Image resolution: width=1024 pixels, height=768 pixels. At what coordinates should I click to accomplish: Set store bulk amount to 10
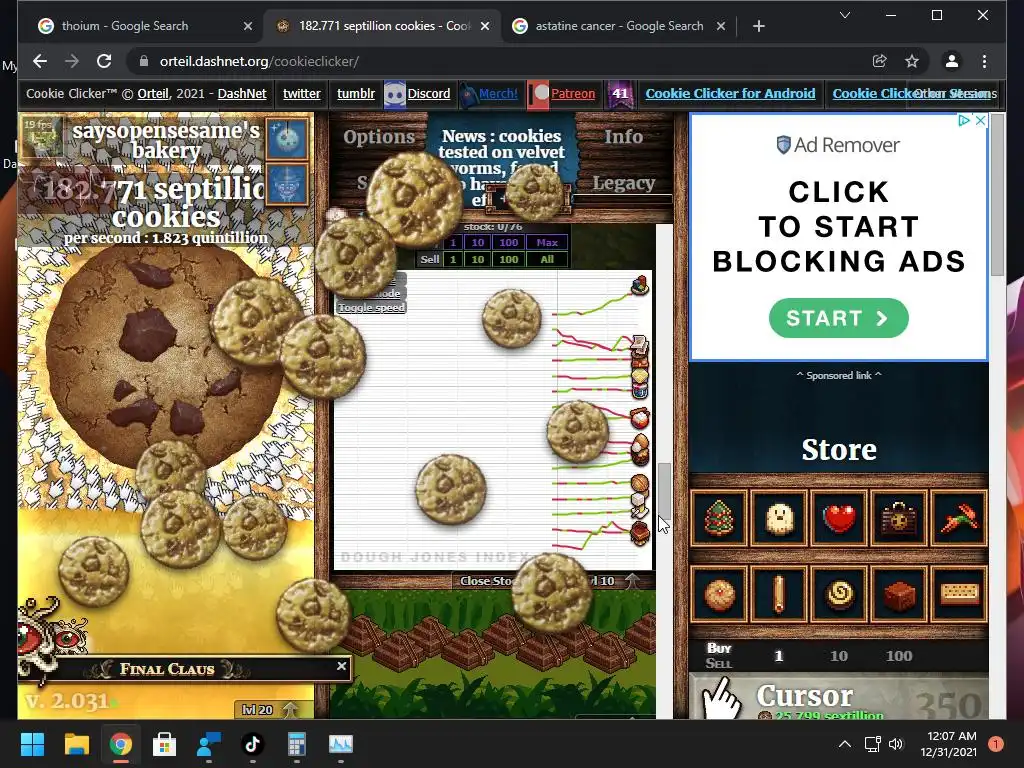pos(839,656)
